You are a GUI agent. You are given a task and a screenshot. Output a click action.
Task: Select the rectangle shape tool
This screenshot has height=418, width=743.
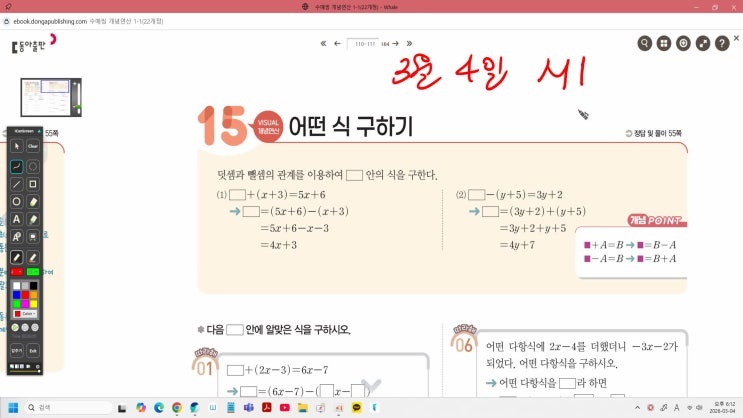[x=33, y=184]
